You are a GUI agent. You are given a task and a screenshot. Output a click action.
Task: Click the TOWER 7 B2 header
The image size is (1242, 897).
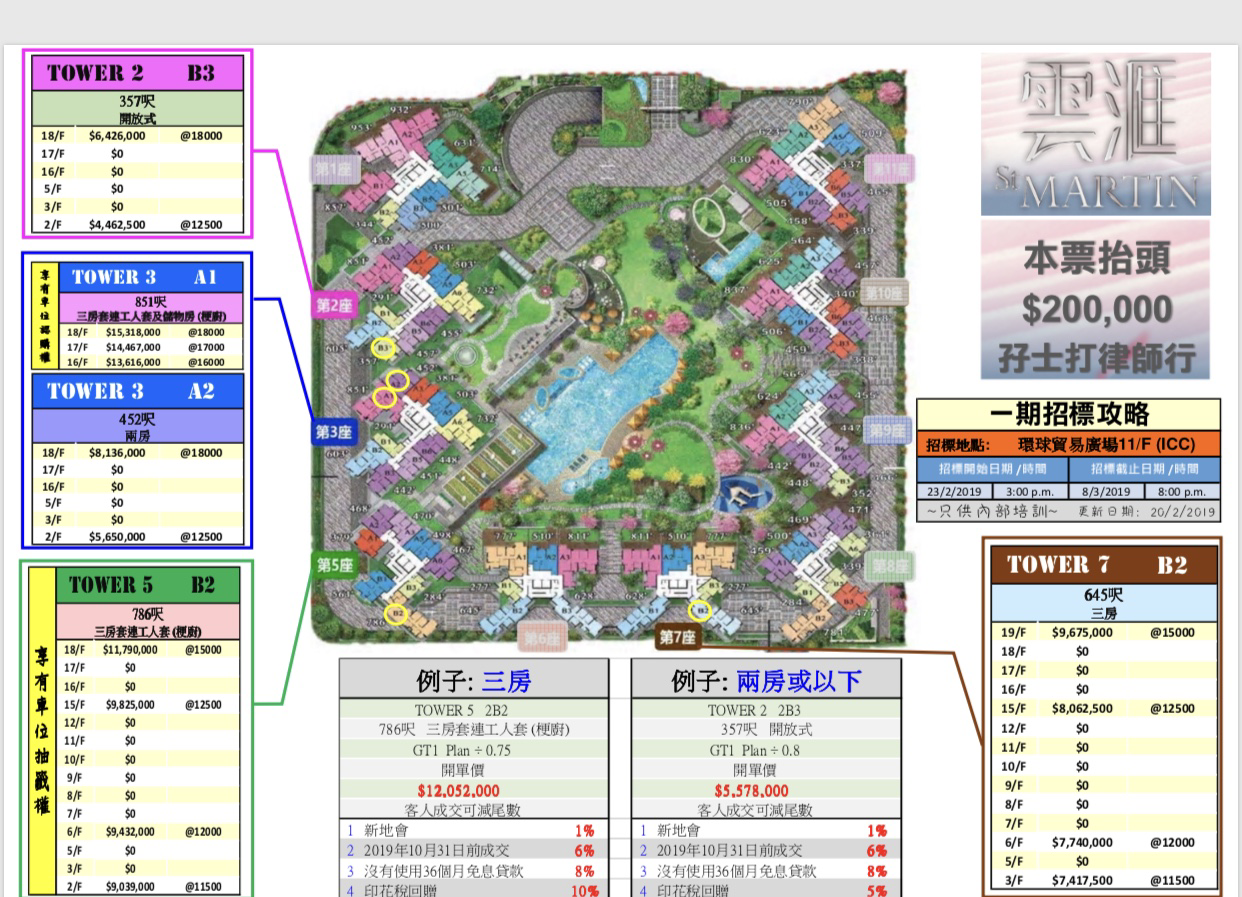tap(1105, 565)
